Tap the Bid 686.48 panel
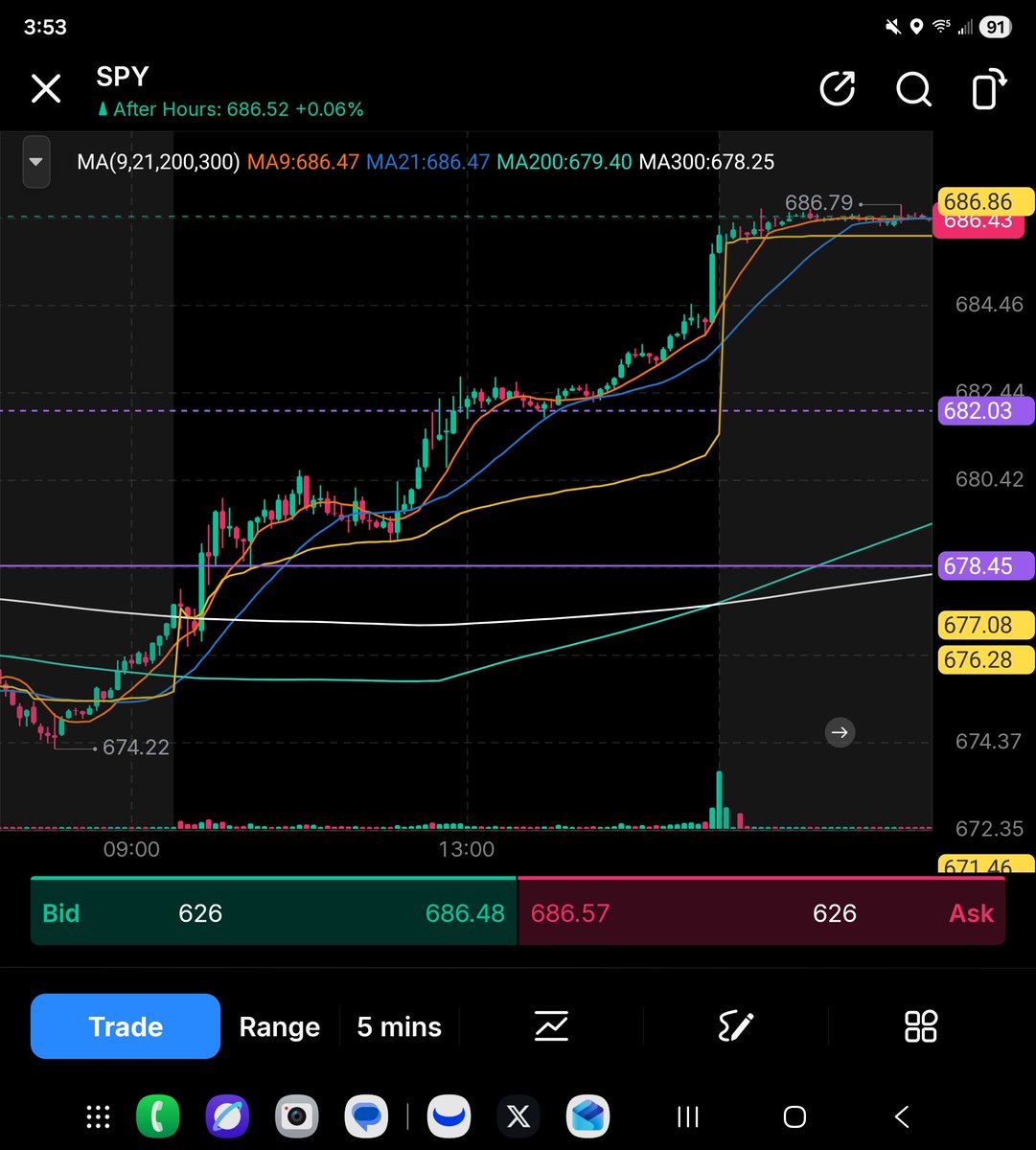 pos(274,911)
